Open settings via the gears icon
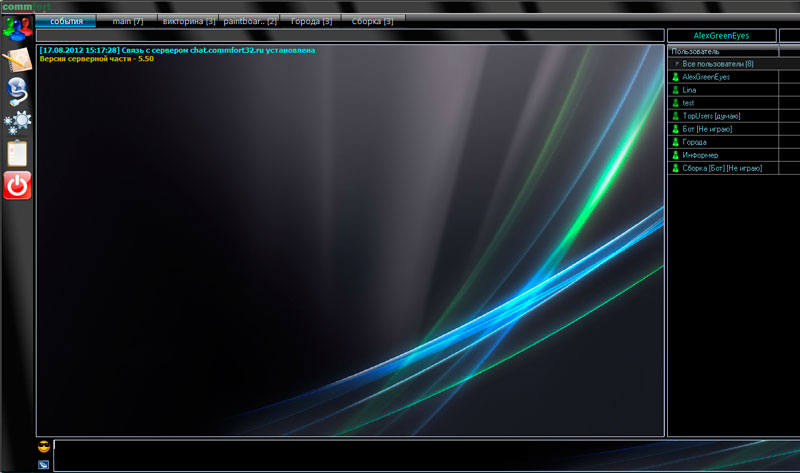Image resolution: width=800 pixels, height=473 pixels. 18,123
